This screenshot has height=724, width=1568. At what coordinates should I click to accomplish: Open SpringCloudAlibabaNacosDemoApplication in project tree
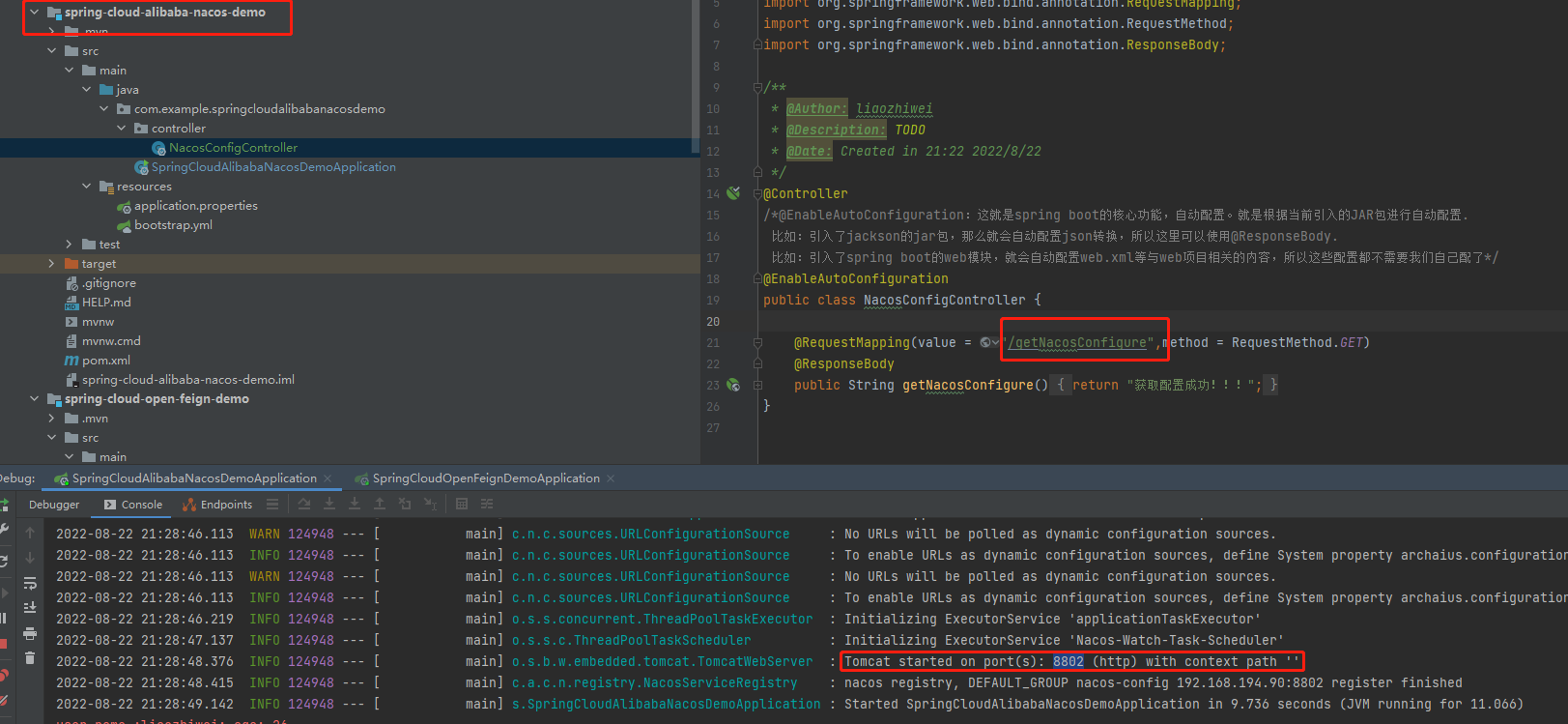[x=273, y=167]
